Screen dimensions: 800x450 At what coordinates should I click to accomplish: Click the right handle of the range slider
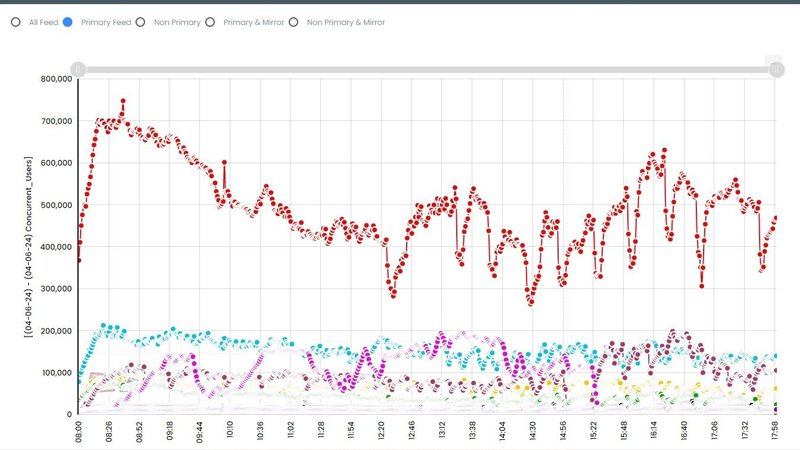click(x=776, y=69)
